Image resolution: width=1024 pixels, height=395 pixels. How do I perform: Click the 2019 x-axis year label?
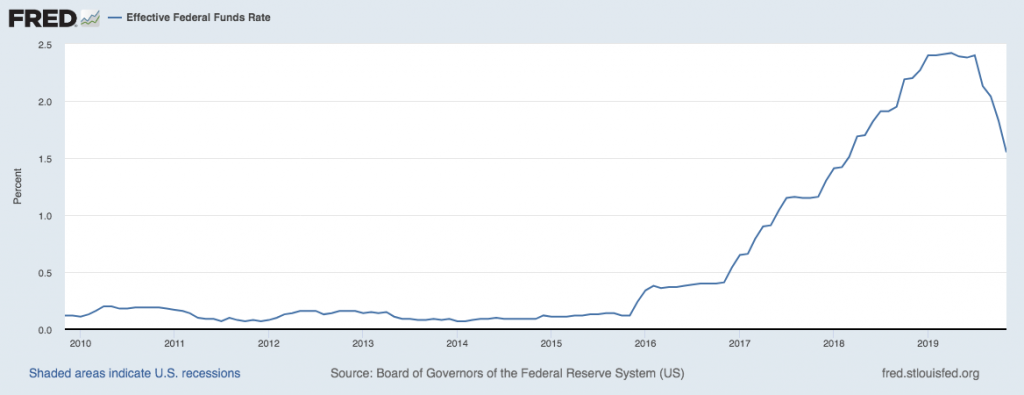928,342
